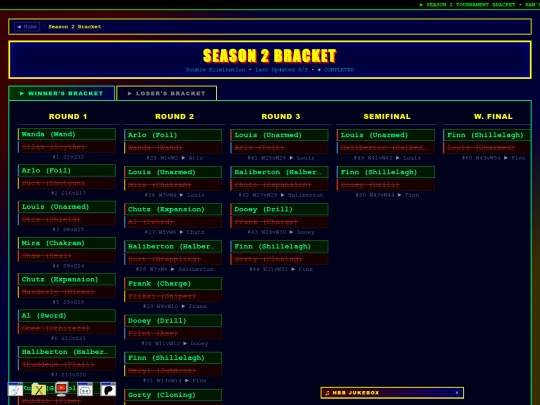Viewport: 540px width, 405px height.
Task: Switch to the Loser's Bracket tab
Action: 167,93
